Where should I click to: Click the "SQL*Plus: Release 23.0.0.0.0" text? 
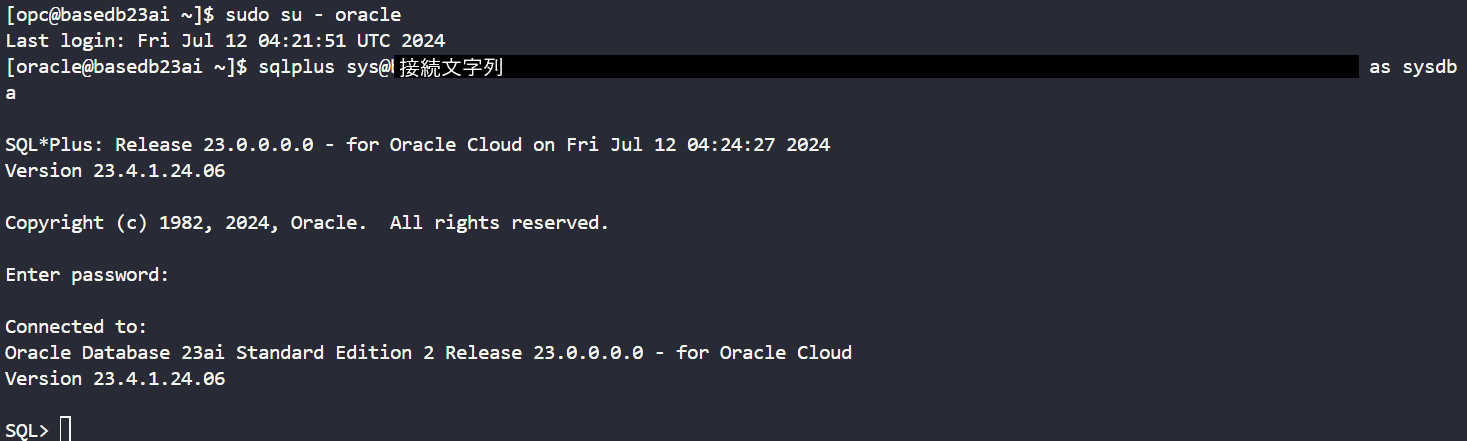[x=170, y=145]
